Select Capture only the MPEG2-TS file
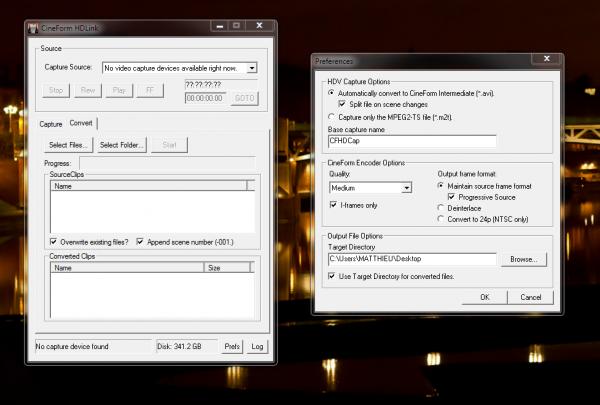600x405 pixels. click(331, 117)
